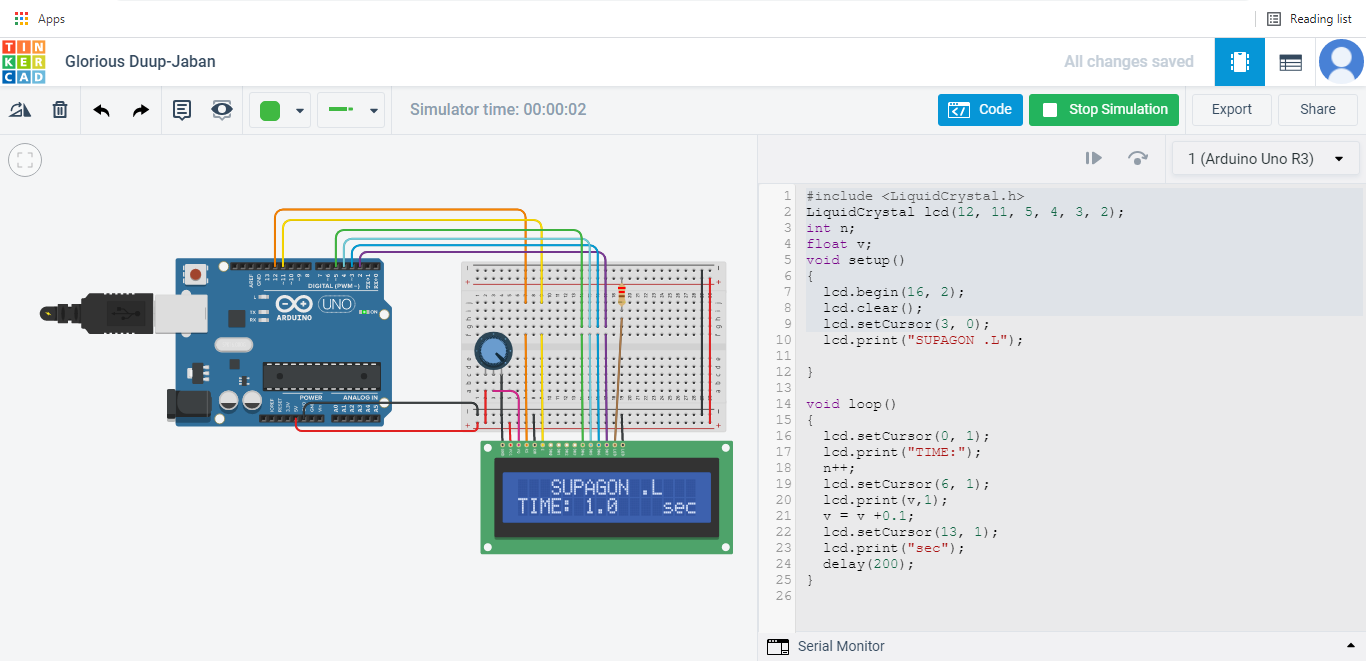Select the resistor on the breadboard
The height and width of the screenshot is (661, 1366).
(x=622, y=294)
